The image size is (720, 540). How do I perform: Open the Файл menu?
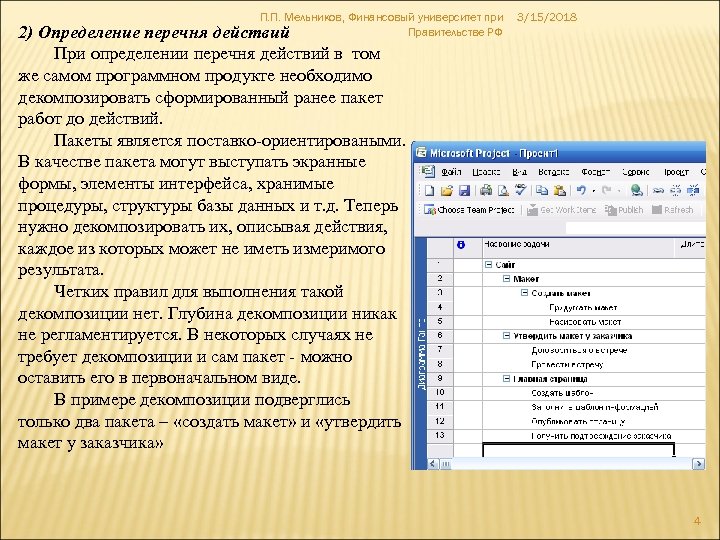[451, 172]
